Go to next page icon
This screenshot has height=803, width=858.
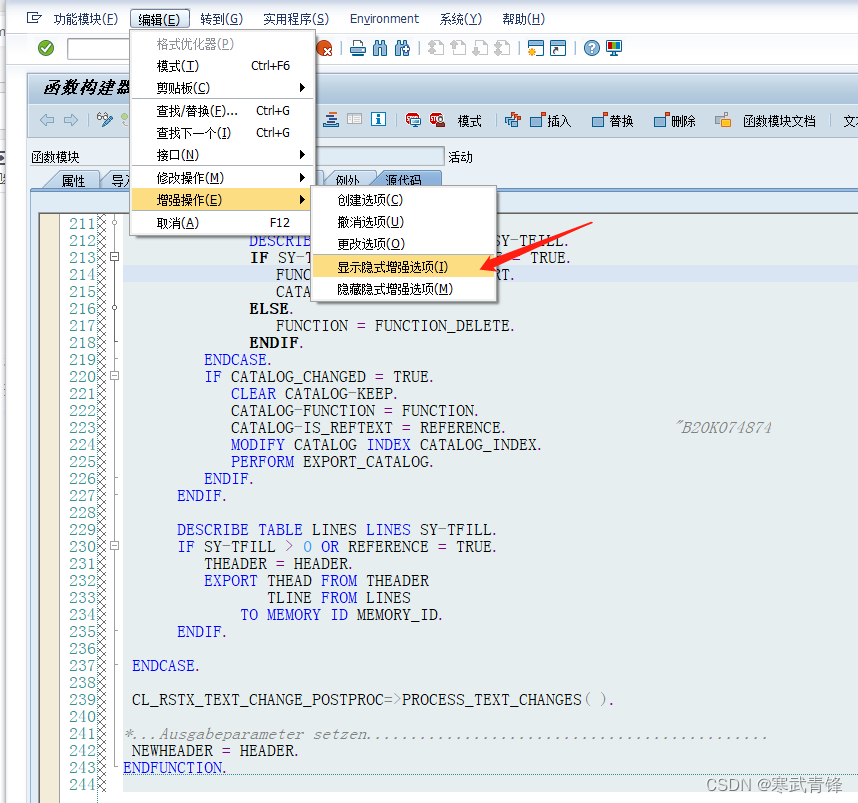pos(480,48)
